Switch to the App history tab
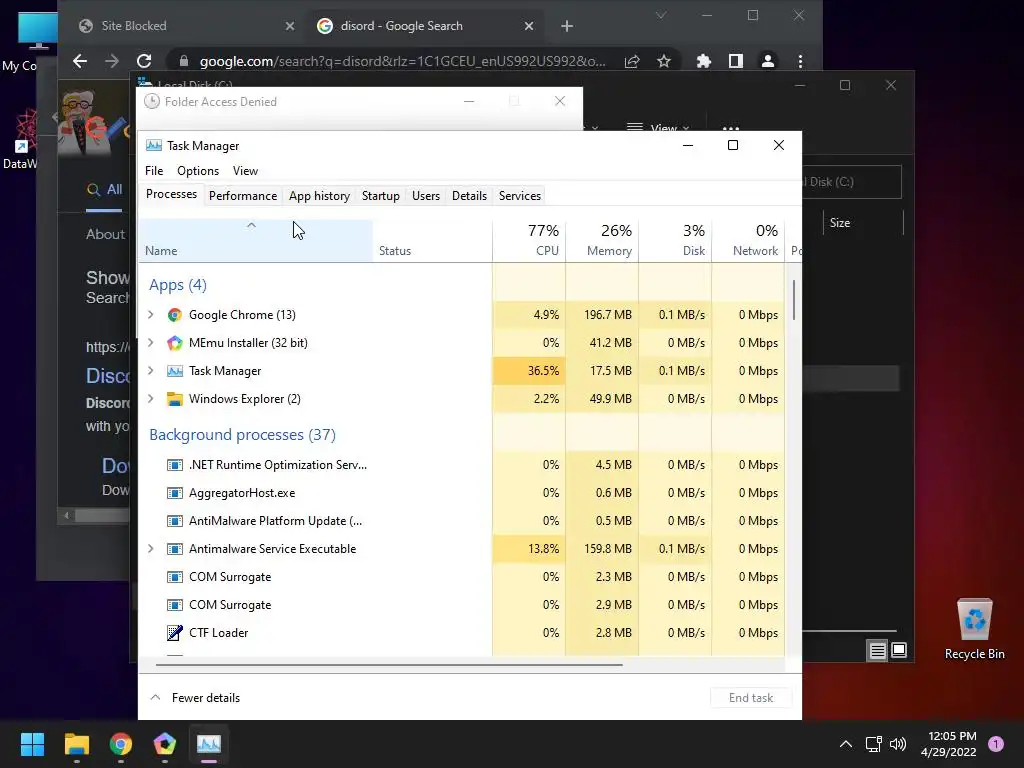This screenshot has width=1024, height=768. [319, 196]
